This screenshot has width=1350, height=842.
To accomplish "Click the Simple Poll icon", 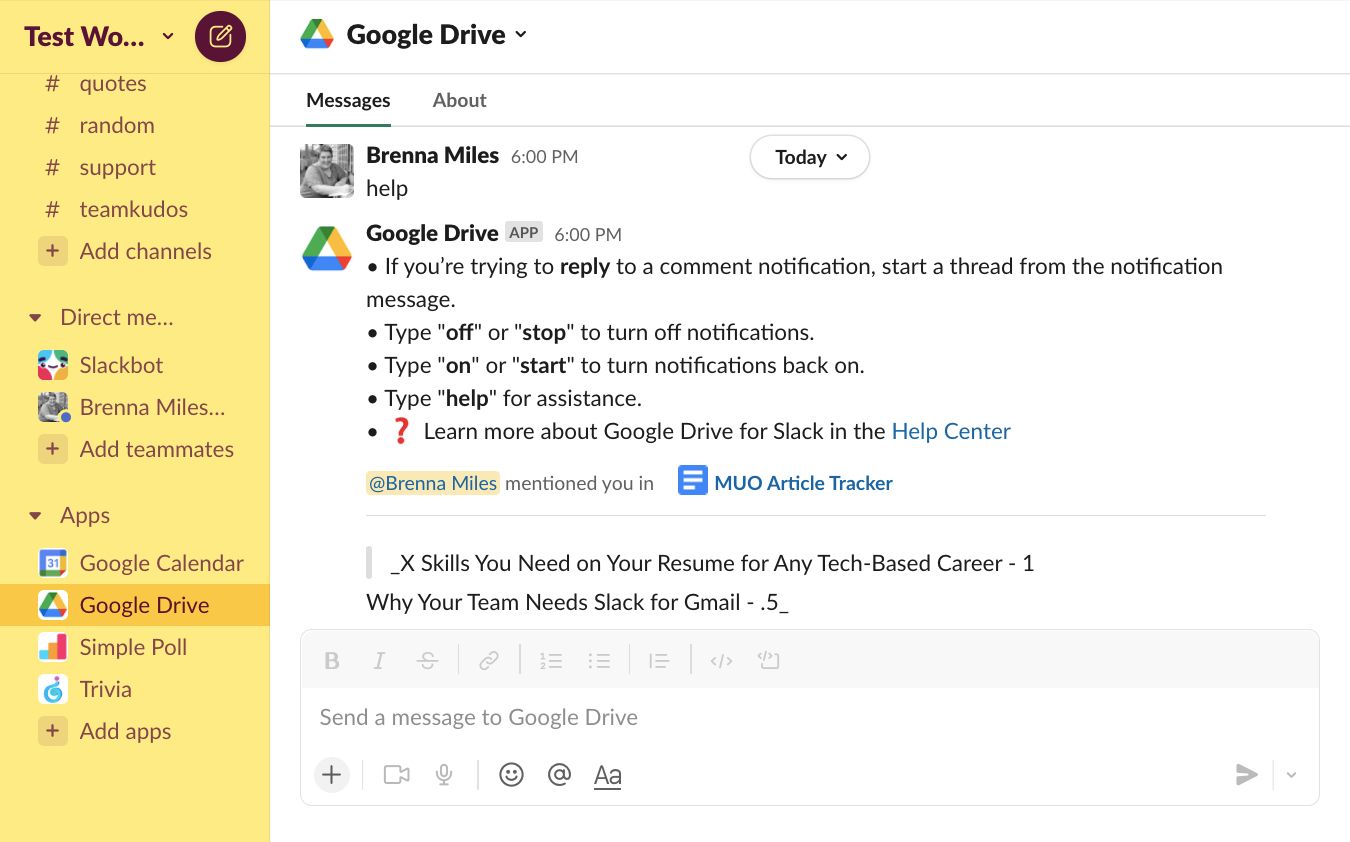I will tap(53, 647).
